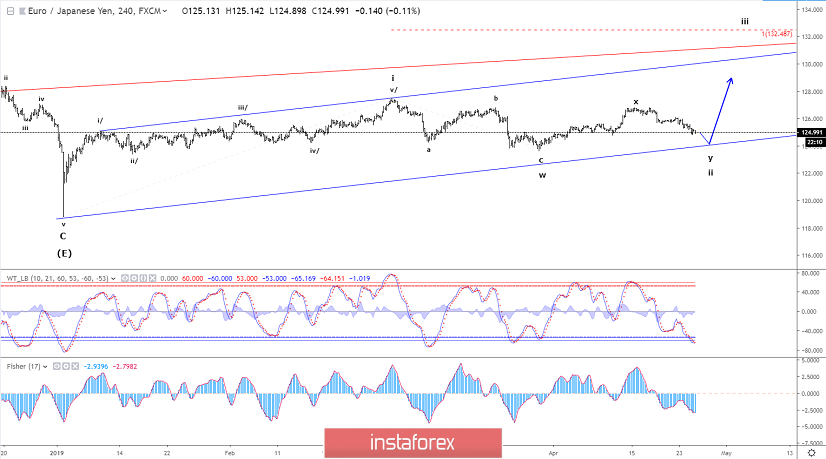
Task: Click the −65.169 WT_LB value
Action: (303, 278)
